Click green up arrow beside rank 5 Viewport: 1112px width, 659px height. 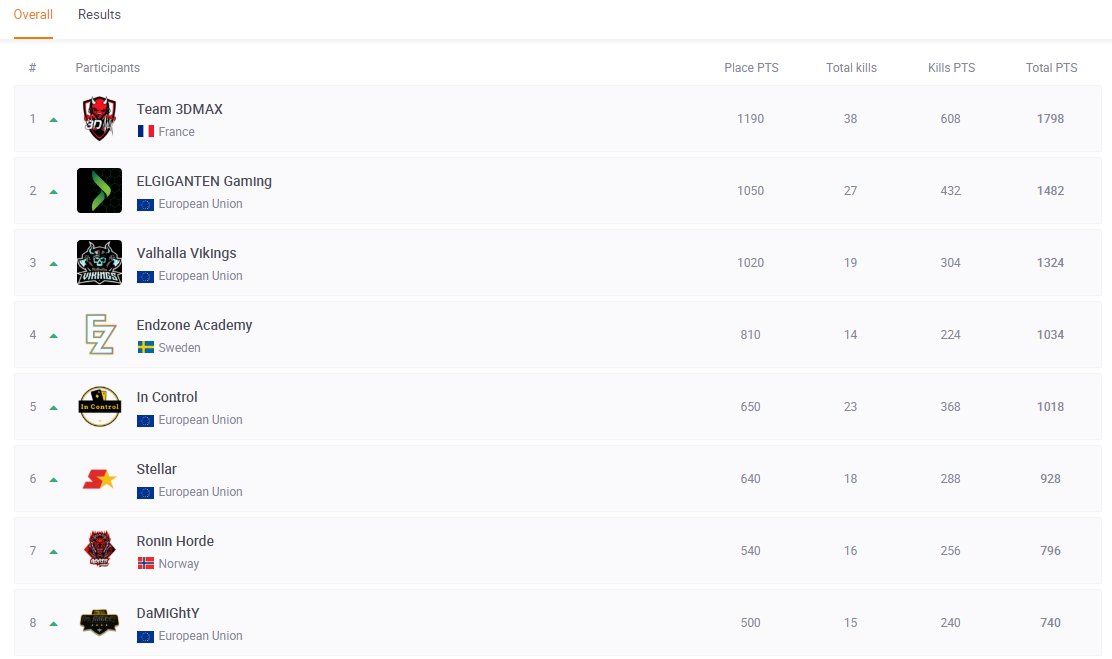tap(53, 408)
